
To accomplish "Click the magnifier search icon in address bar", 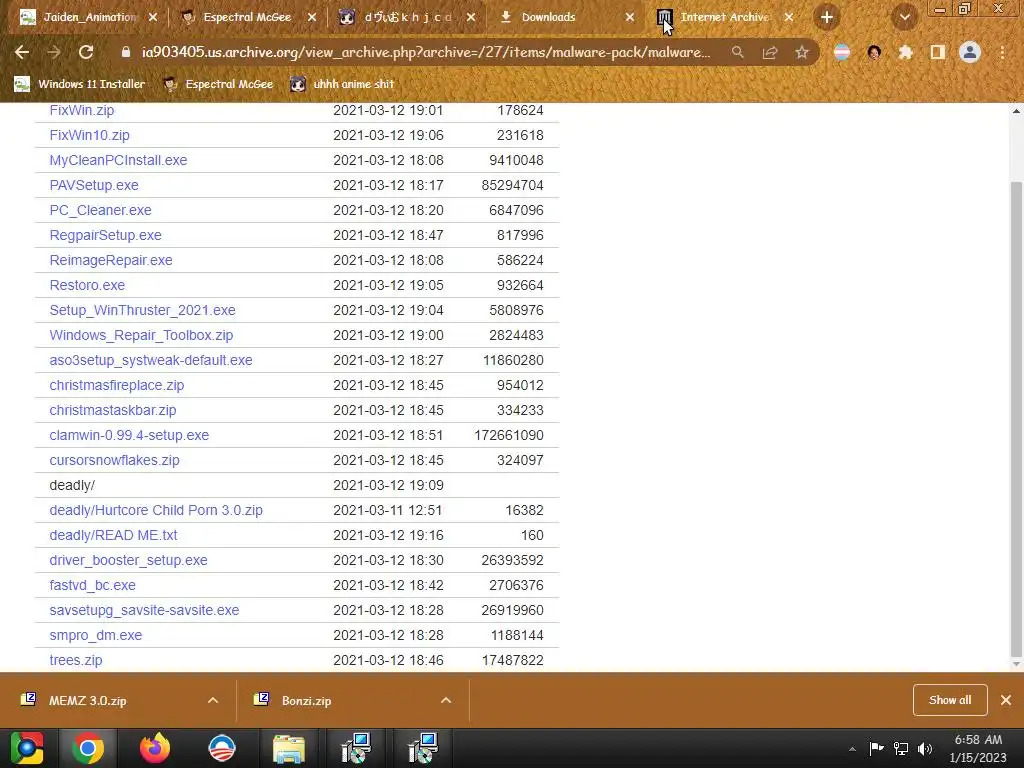I will [737, 52].
